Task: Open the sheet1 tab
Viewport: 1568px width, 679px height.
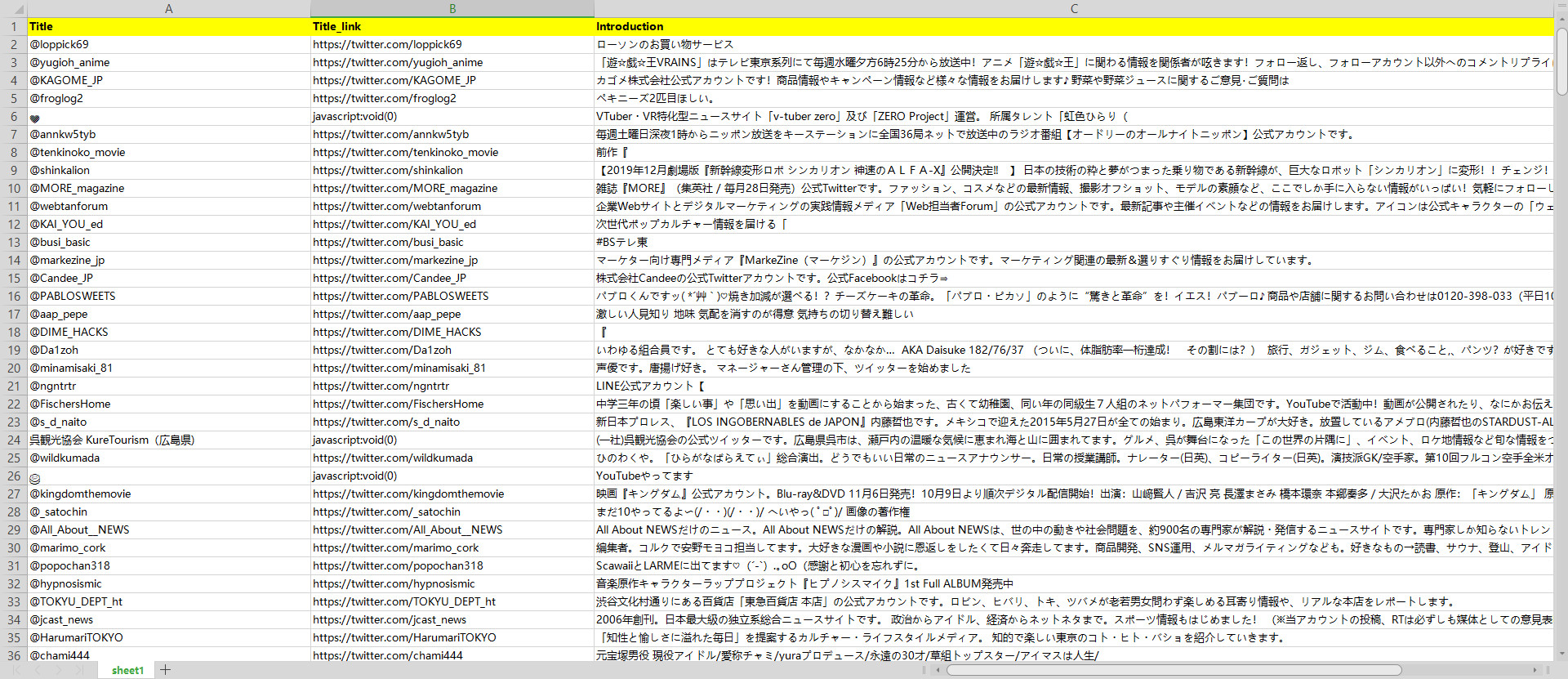Action: click(x=127, y=670)
